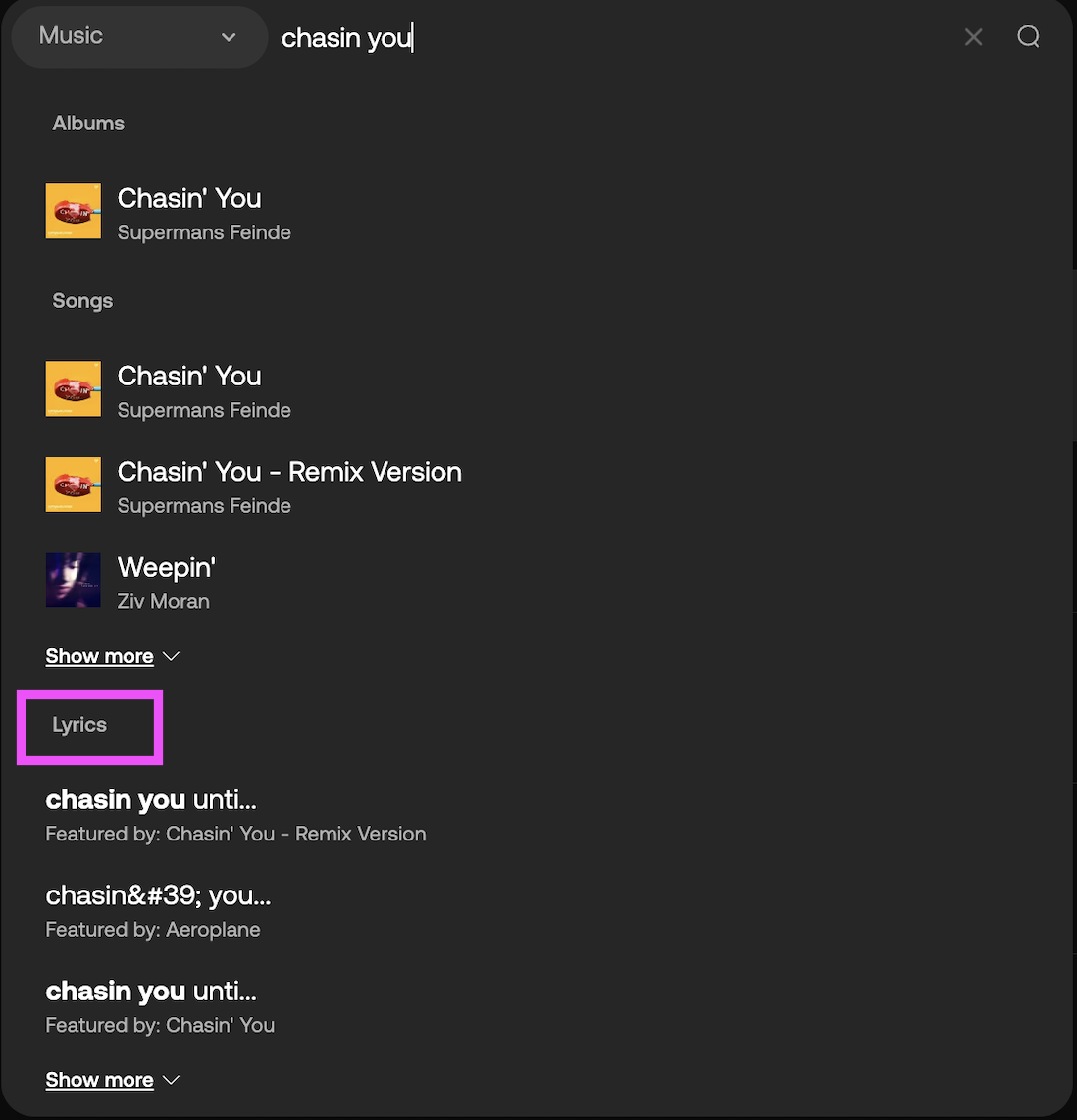Click the chevron beside Lyrics Show more

click(171, 1080)
